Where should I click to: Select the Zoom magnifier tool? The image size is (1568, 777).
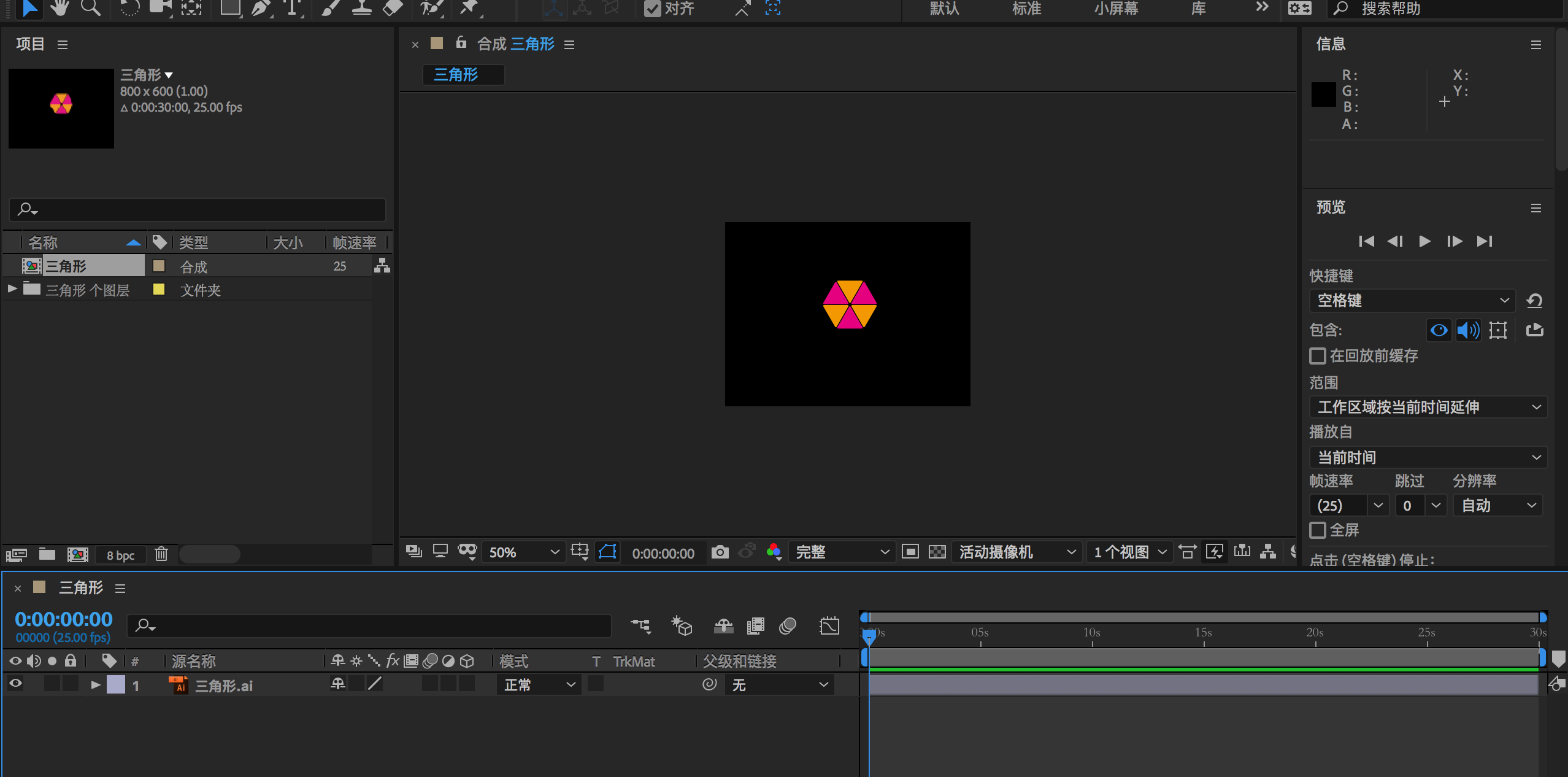[x=91, y=7]
